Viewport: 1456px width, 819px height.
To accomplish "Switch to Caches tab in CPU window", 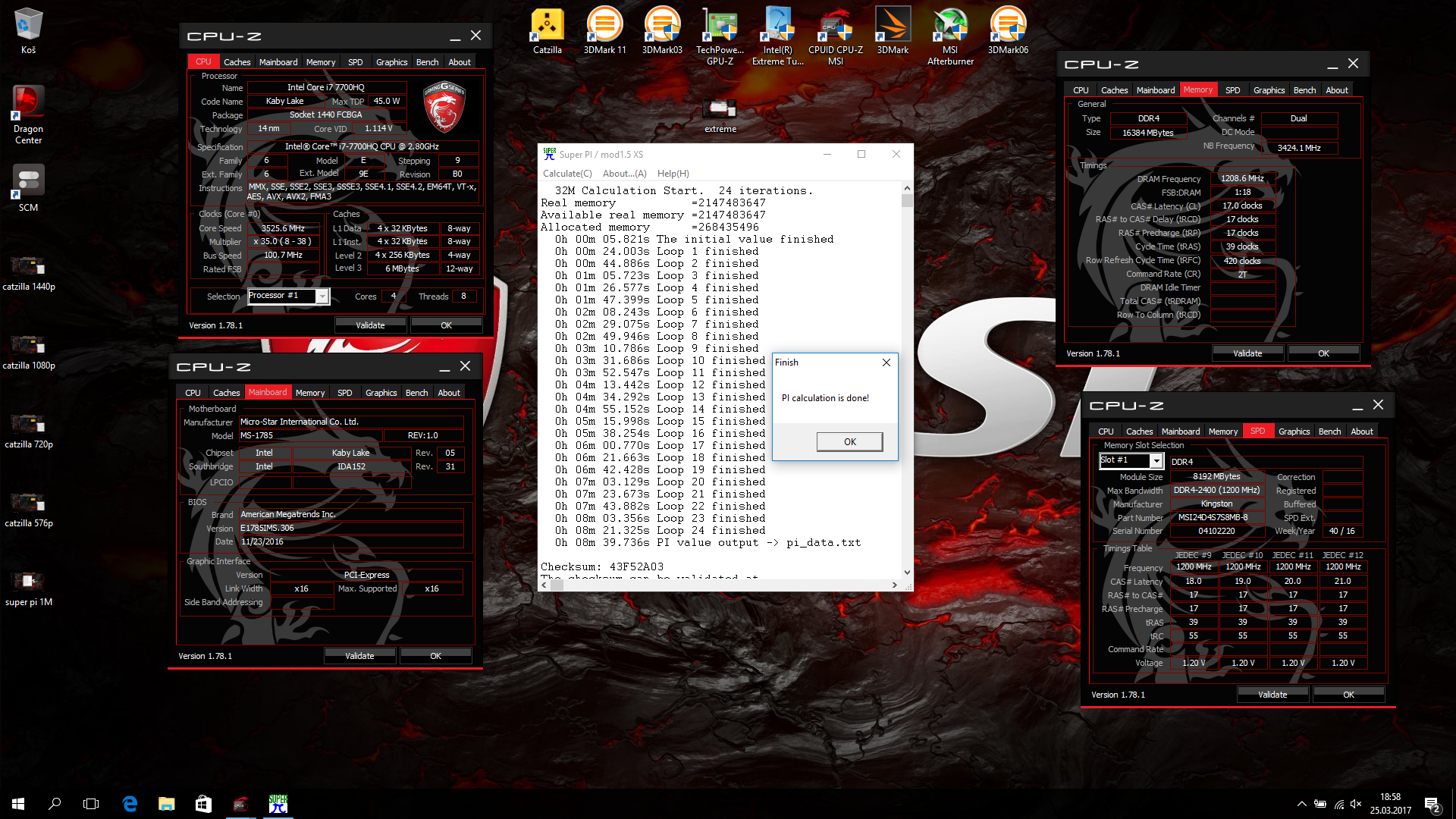I will tap(237, 62).
